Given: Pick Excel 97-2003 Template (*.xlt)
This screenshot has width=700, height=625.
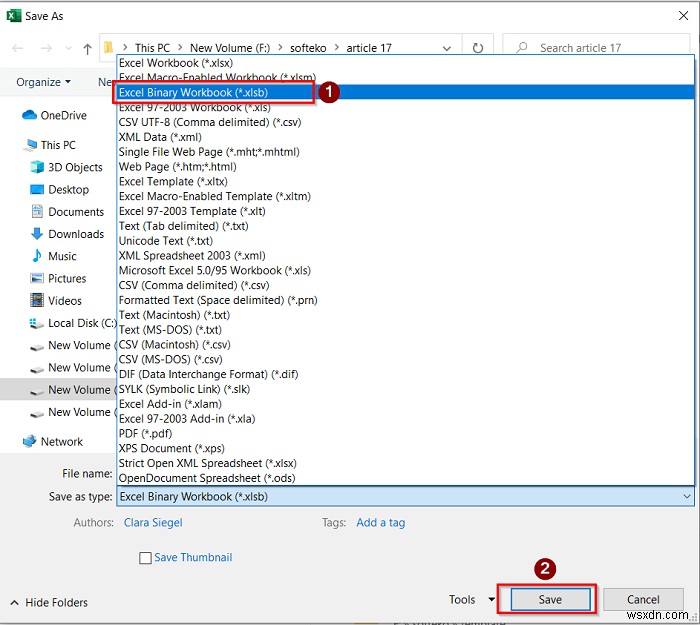Looking at the screenshot, I should [405, 211].
